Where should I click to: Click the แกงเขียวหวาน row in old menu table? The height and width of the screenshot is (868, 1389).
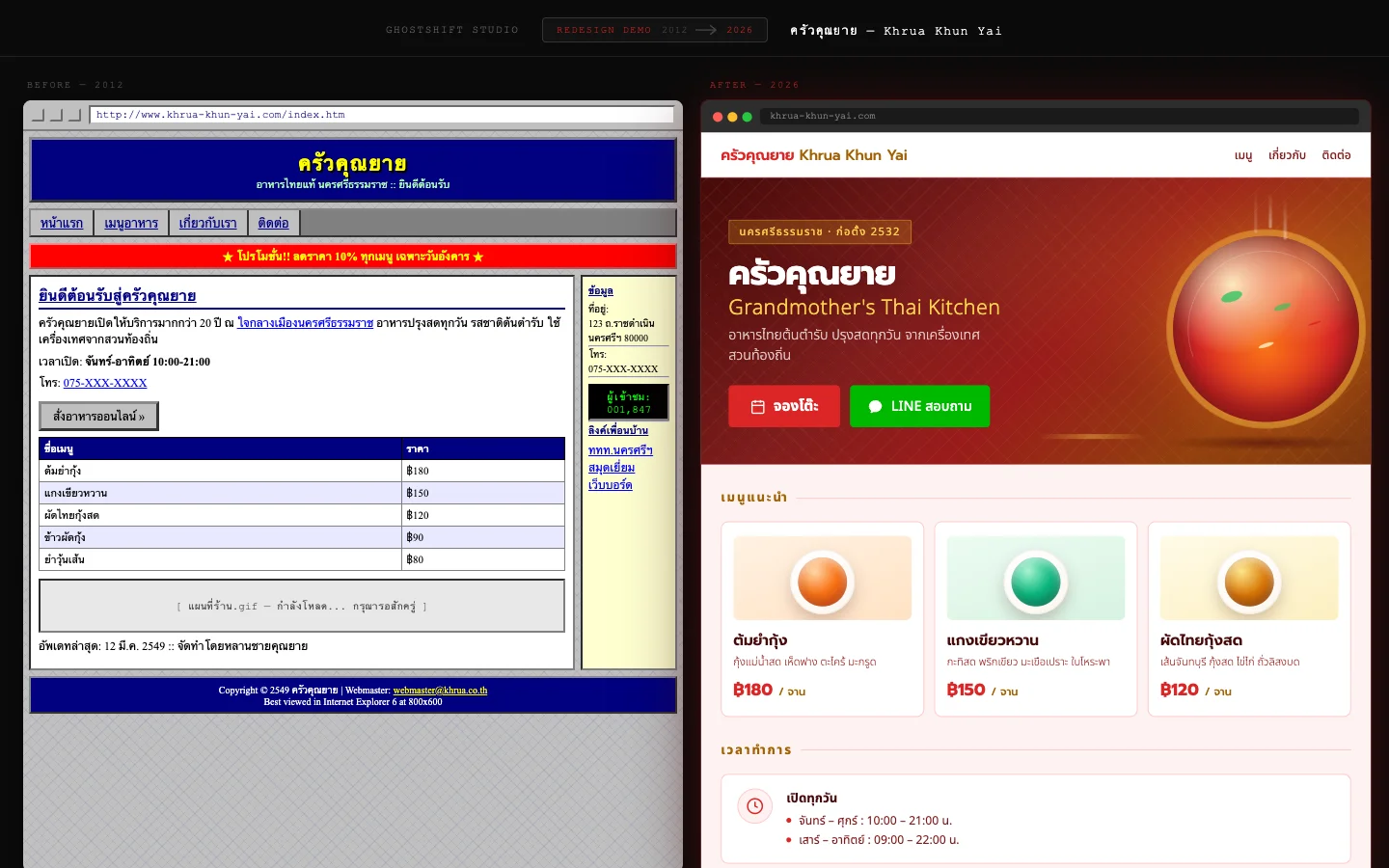point(302,493)
